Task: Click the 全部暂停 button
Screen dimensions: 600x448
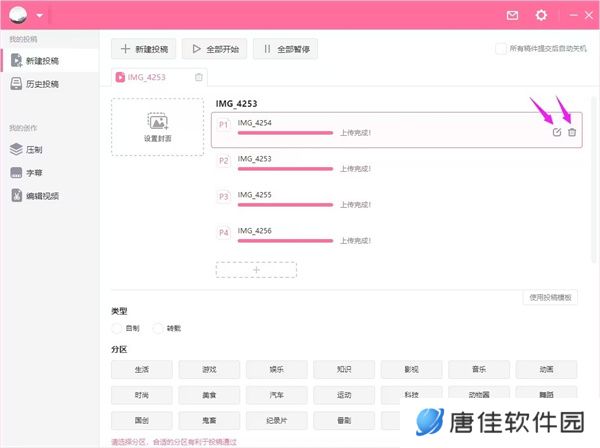Action: pyautogui.click(x=285, y=49)
